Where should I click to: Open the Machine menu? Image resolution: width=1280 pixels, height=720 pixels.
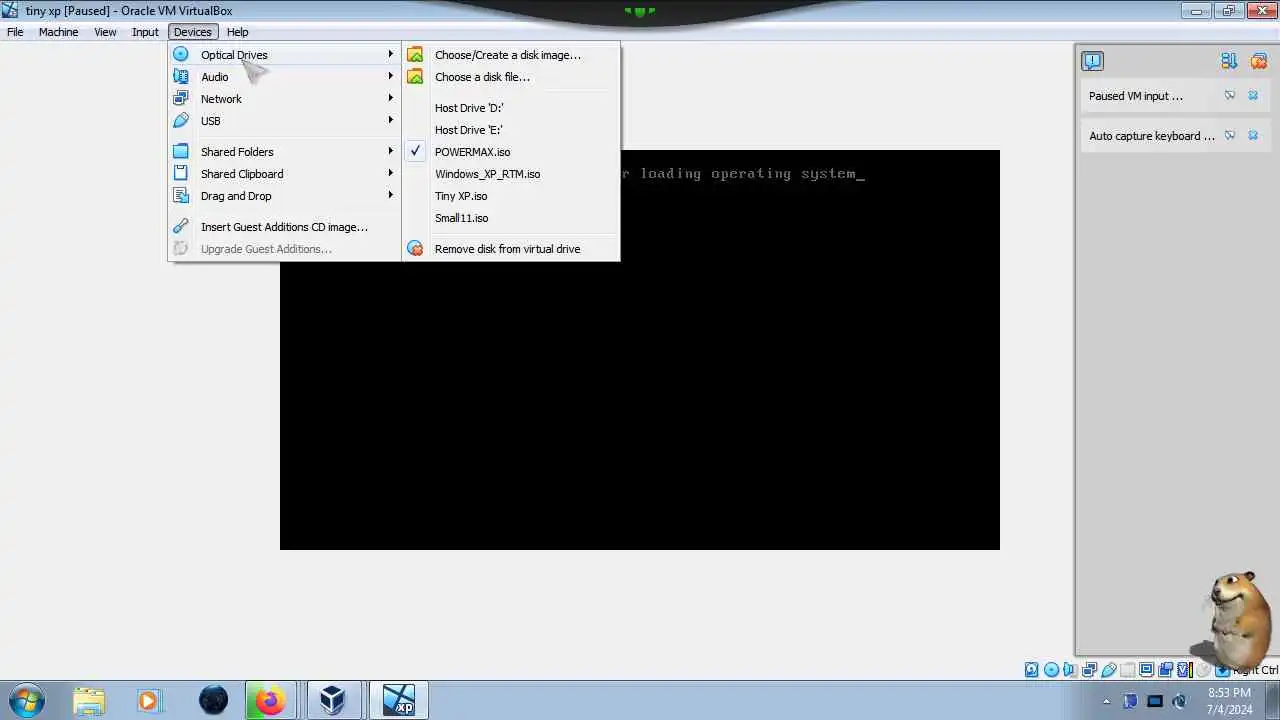tap(58, 32)
